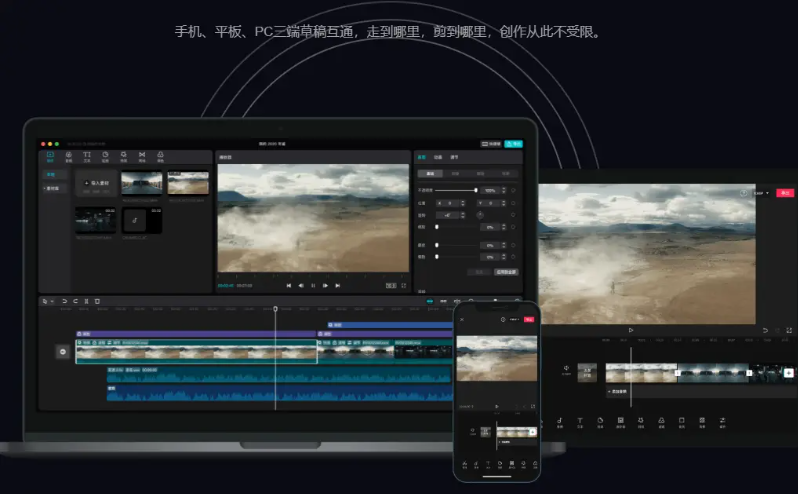
Task: Click the opacity value stepper arrows
Action: coord(502,189)
